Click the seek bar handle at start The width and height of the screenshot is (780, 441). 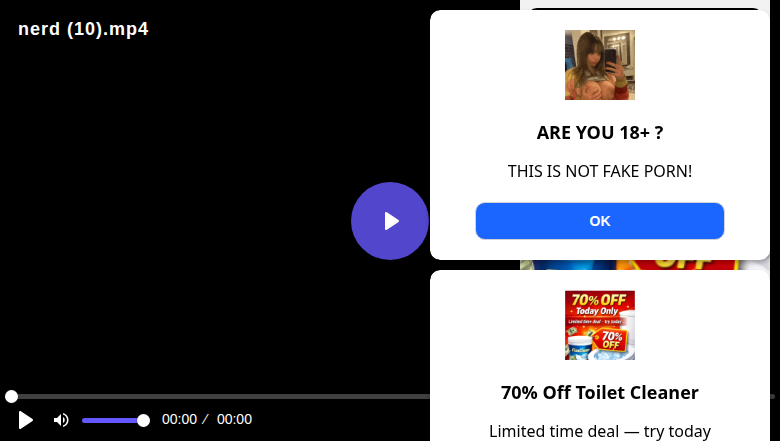[x=11, y=396]
